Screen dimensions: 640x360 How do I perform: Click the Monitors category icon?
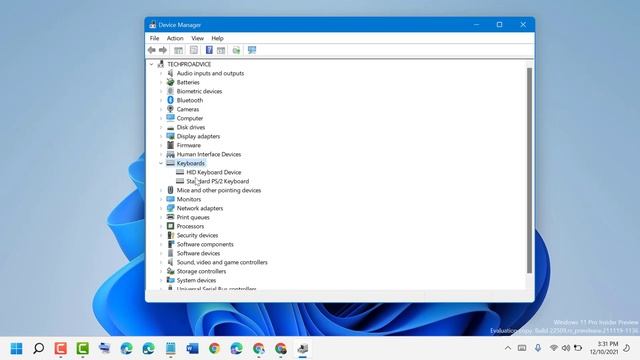coord(171,199)
